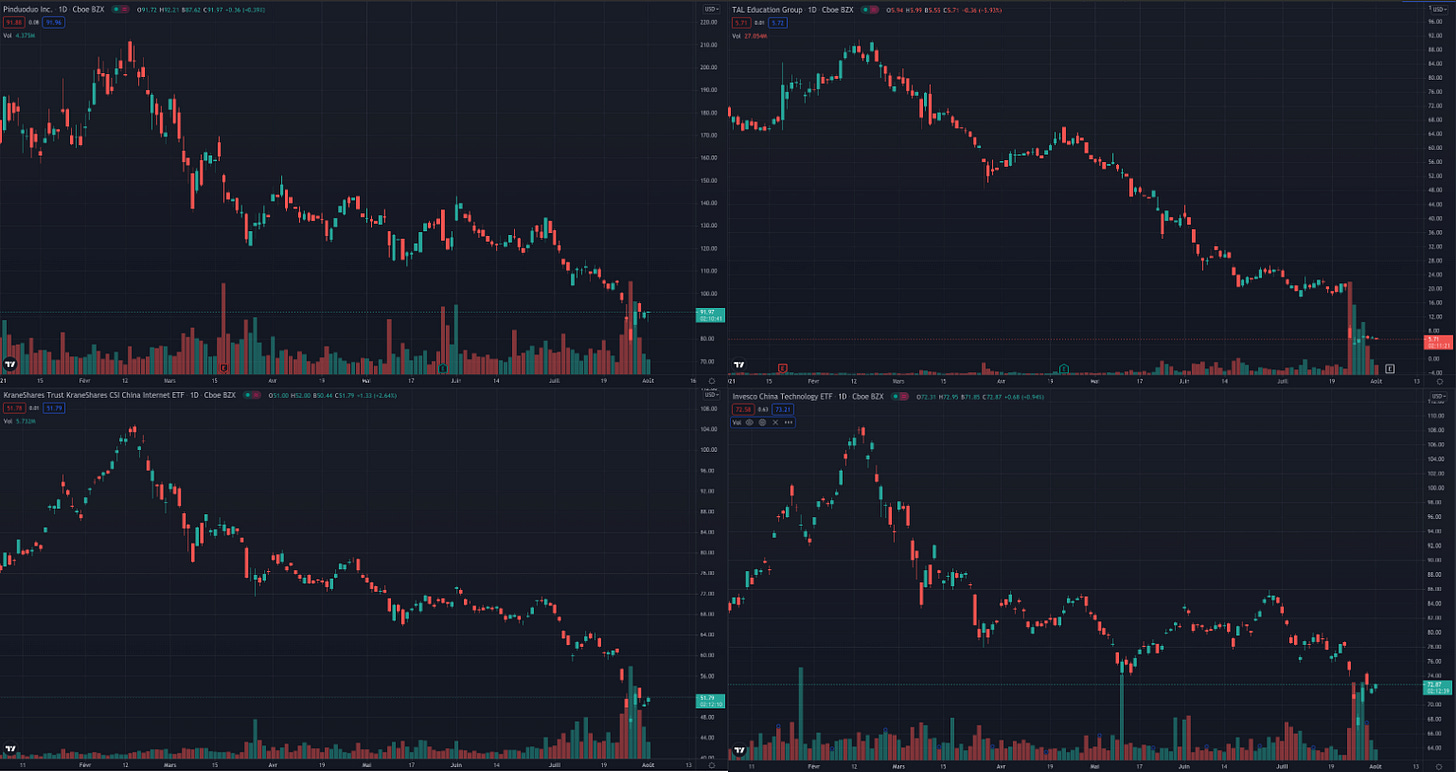The height and width of the screenshot is (772, 1456).
Task: Open chart settings gear on KraneShares chart
Action: coord(711,764)
